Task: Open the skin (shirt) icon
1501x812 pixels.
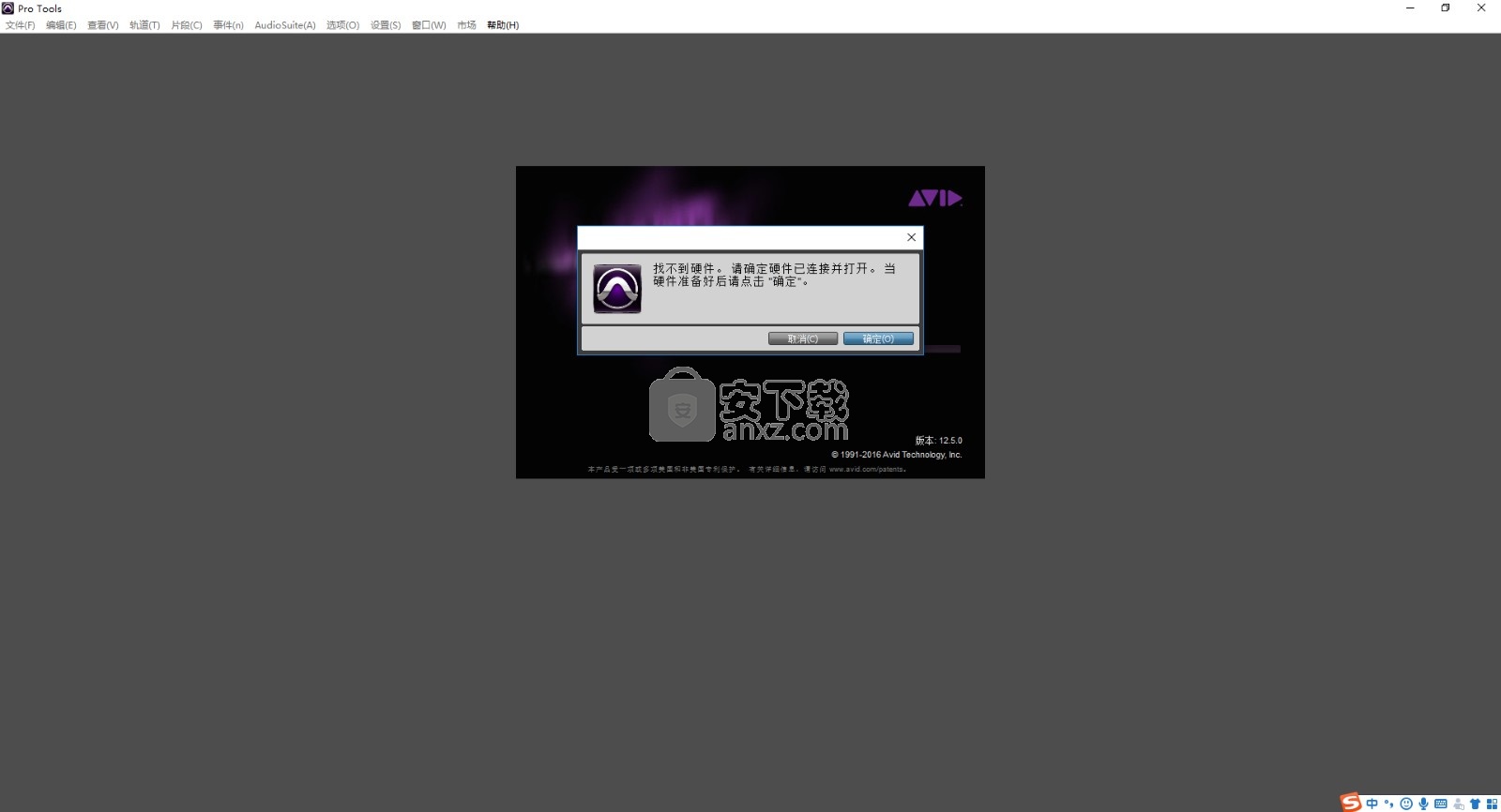Action: tap(1475, 804)
